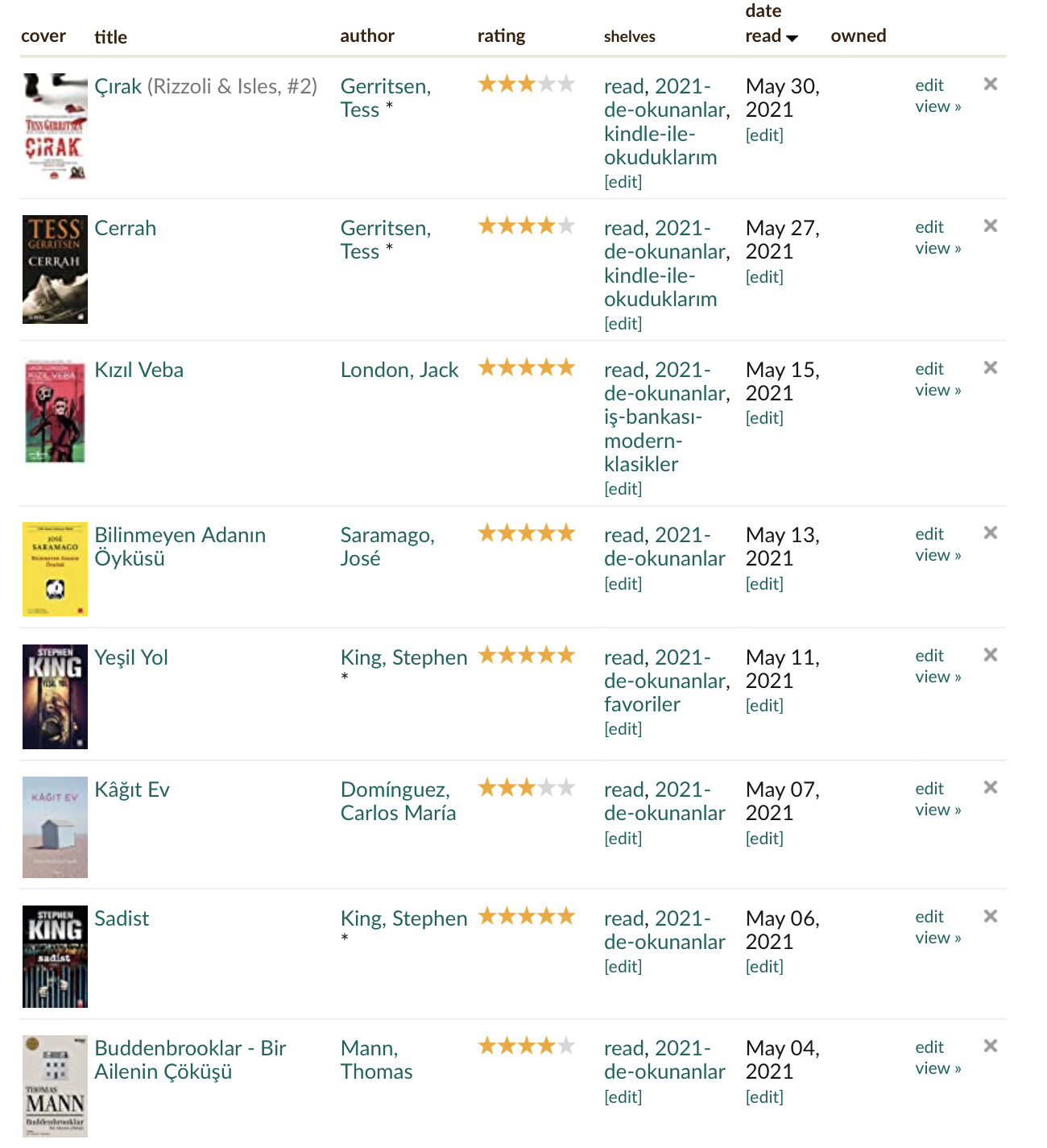Sort list by author column header

point(366,36)
